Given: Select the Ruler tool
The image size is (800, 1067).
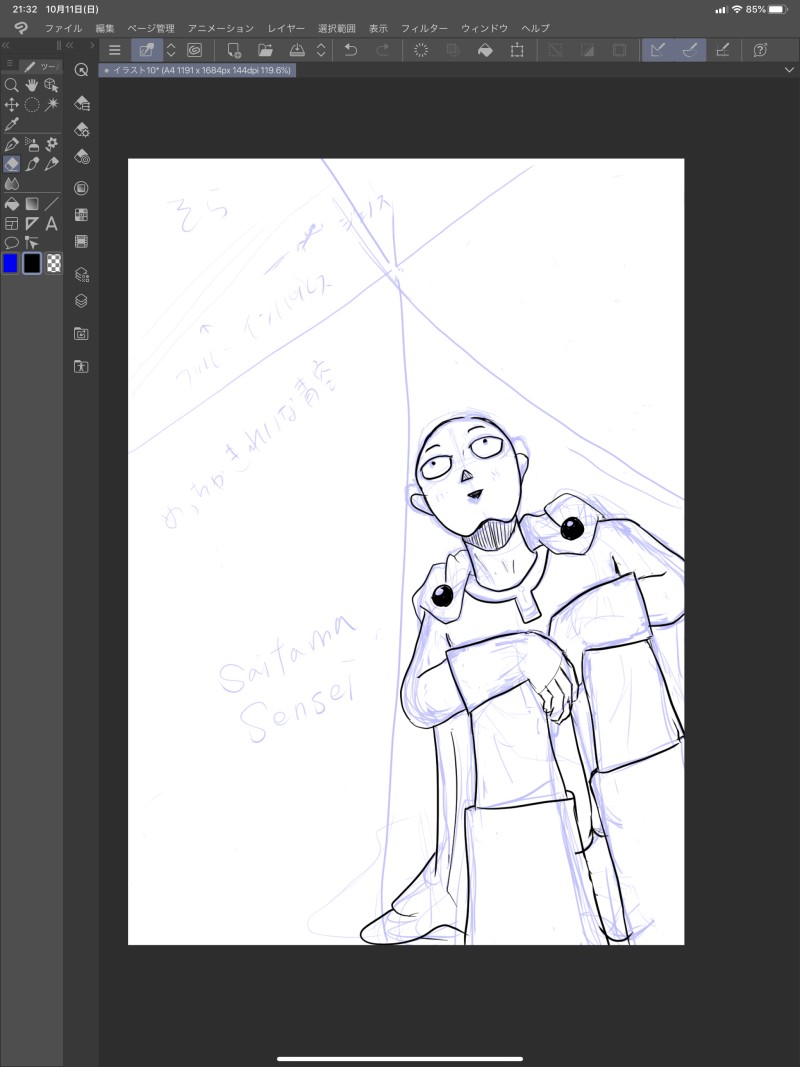Looking at the screenshot, I should click(x=31, y=223).
